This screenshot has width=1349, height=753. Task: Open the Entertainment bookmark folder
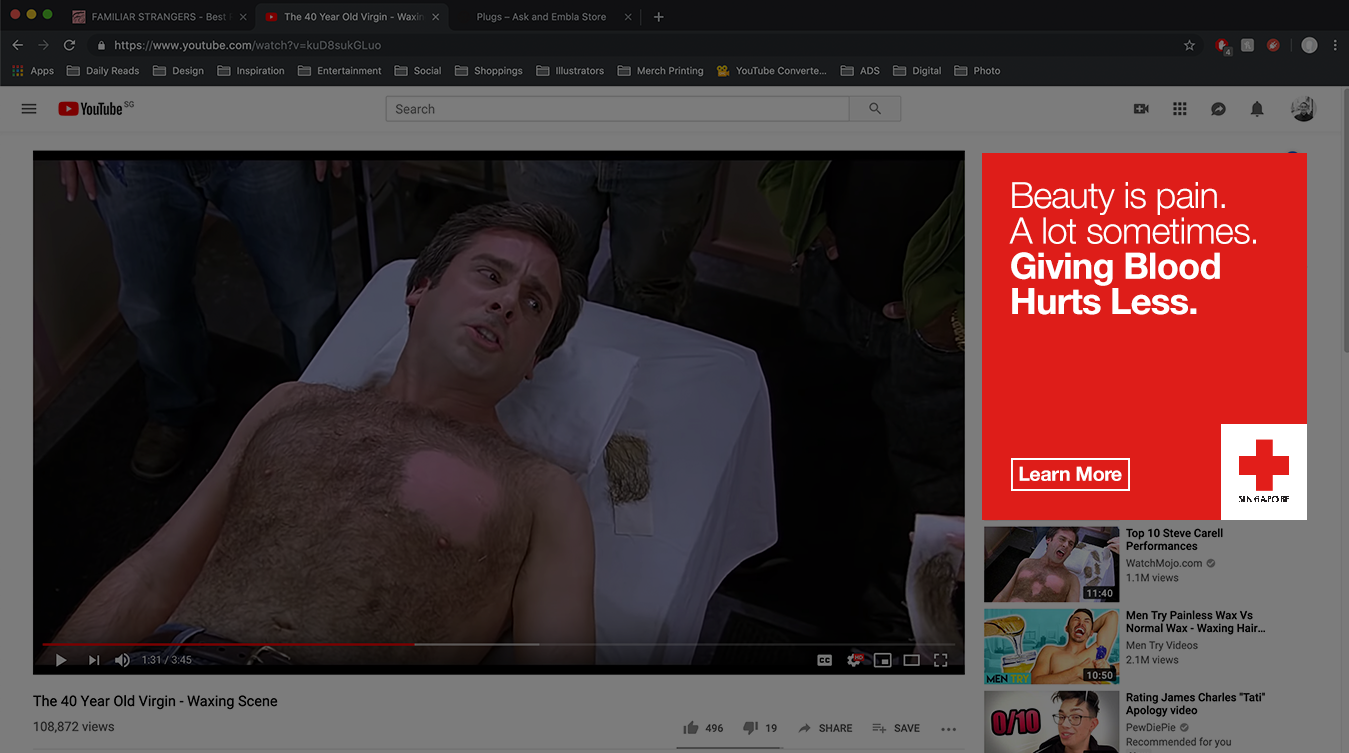pyautogui.click(x=340, y=71)
